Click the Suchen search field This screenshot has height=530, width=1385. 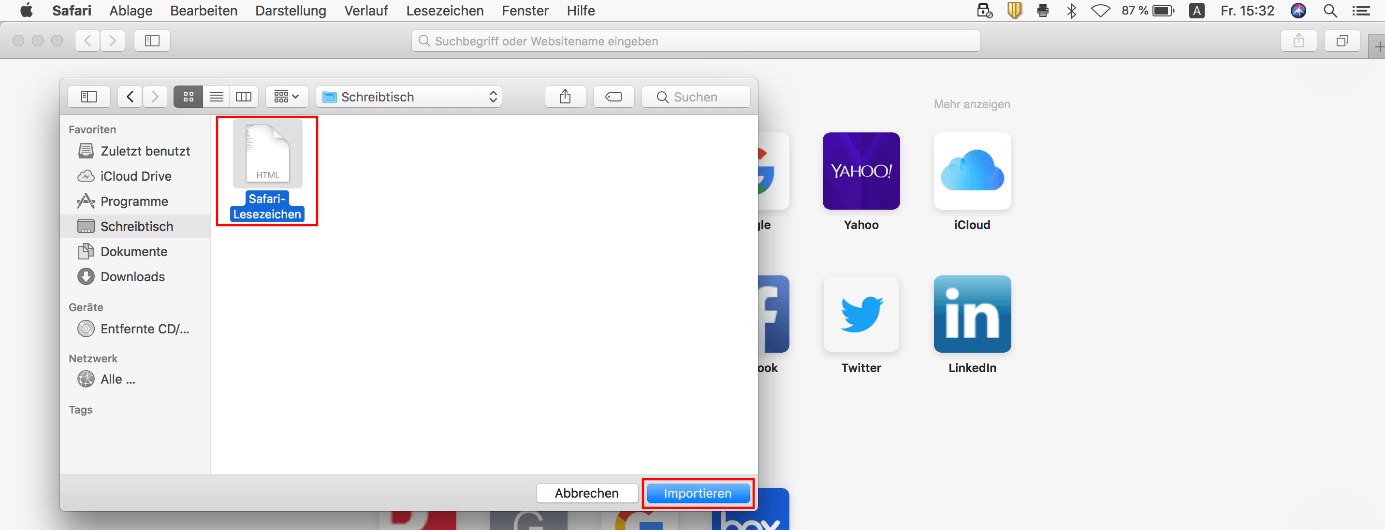pos(696,97)
